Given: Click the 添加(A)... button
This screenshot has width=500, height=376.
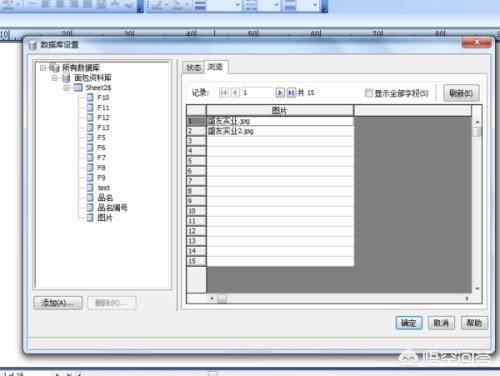Looking at the screenshot, I should (58, 303).
